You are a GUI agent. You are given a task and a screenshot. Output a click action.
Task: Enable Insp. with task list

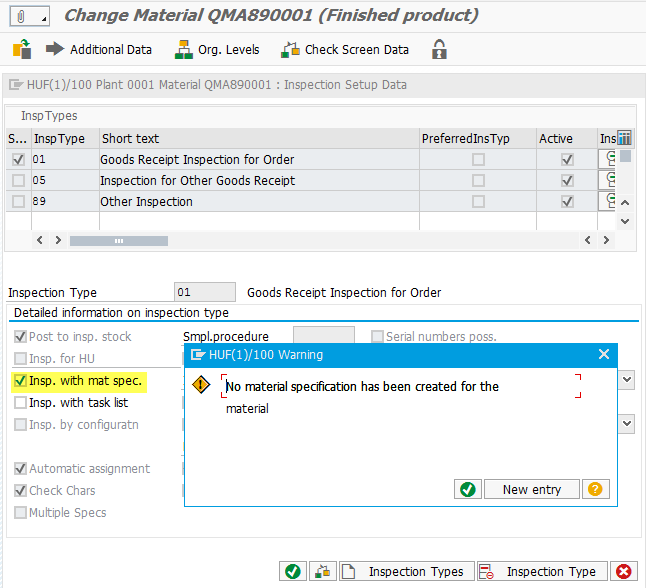click(x=20, y=403)
